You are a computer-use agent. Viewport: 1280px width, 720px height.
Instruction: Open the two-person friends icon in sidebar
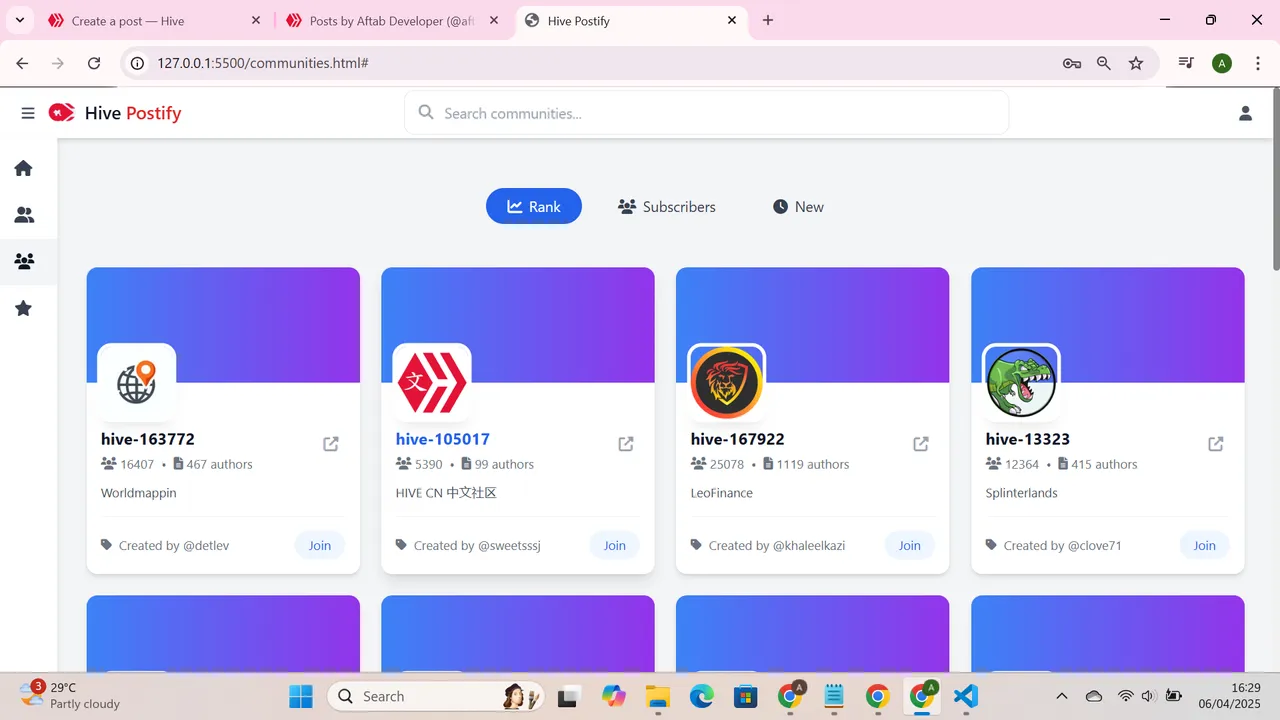(x=24, y=215)
